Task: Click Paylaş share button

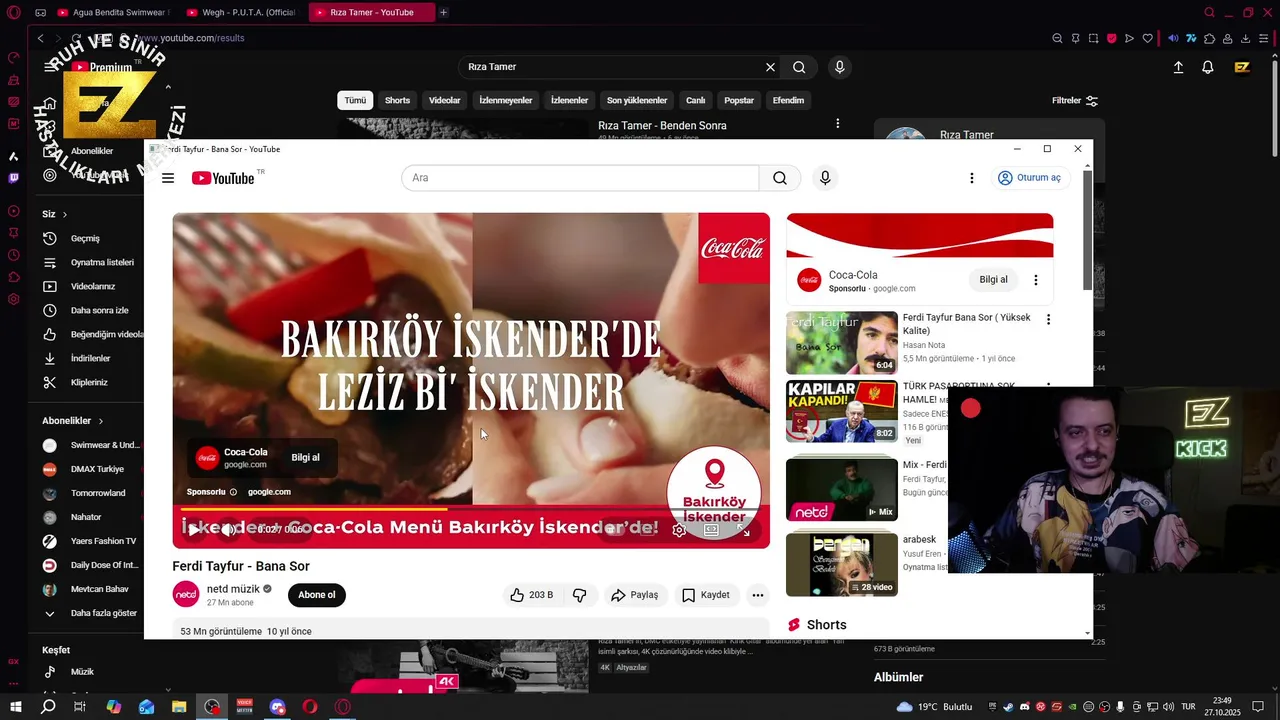Action: pos(634,595)
